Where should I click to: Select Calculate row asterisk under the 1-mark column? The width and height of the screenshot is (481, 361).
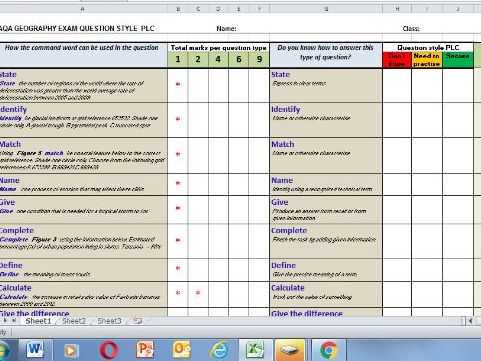click(178, 293)
